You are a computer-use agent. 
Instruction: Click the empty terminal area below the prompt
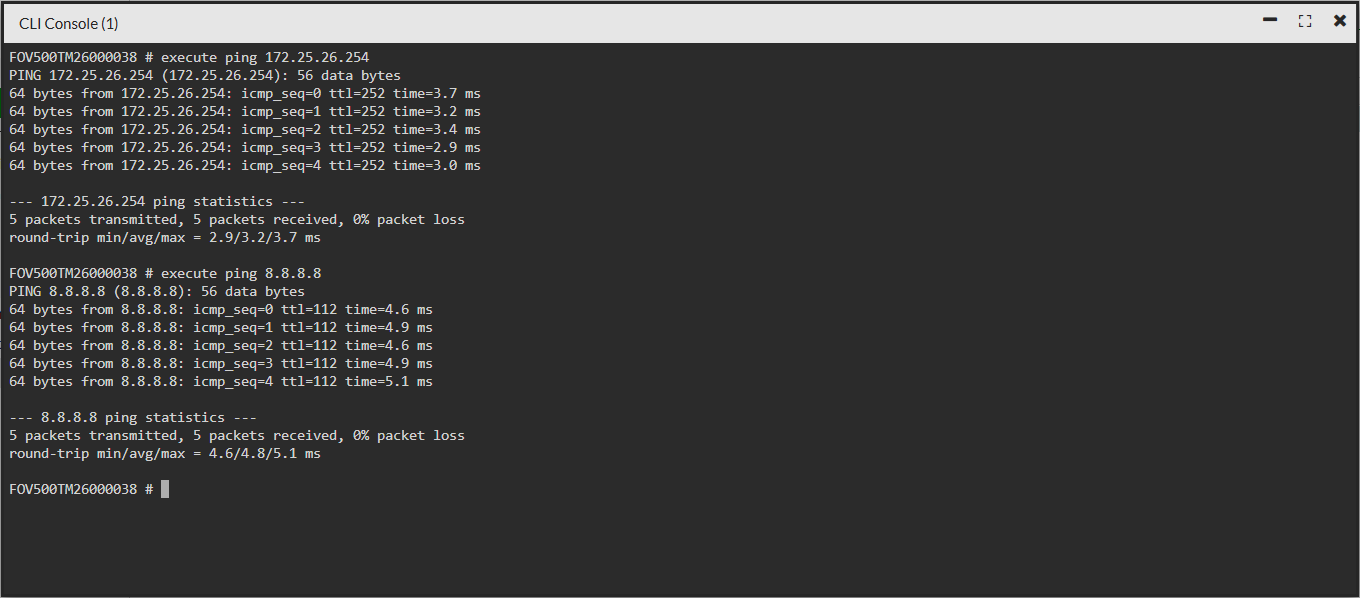click(680, 548)
